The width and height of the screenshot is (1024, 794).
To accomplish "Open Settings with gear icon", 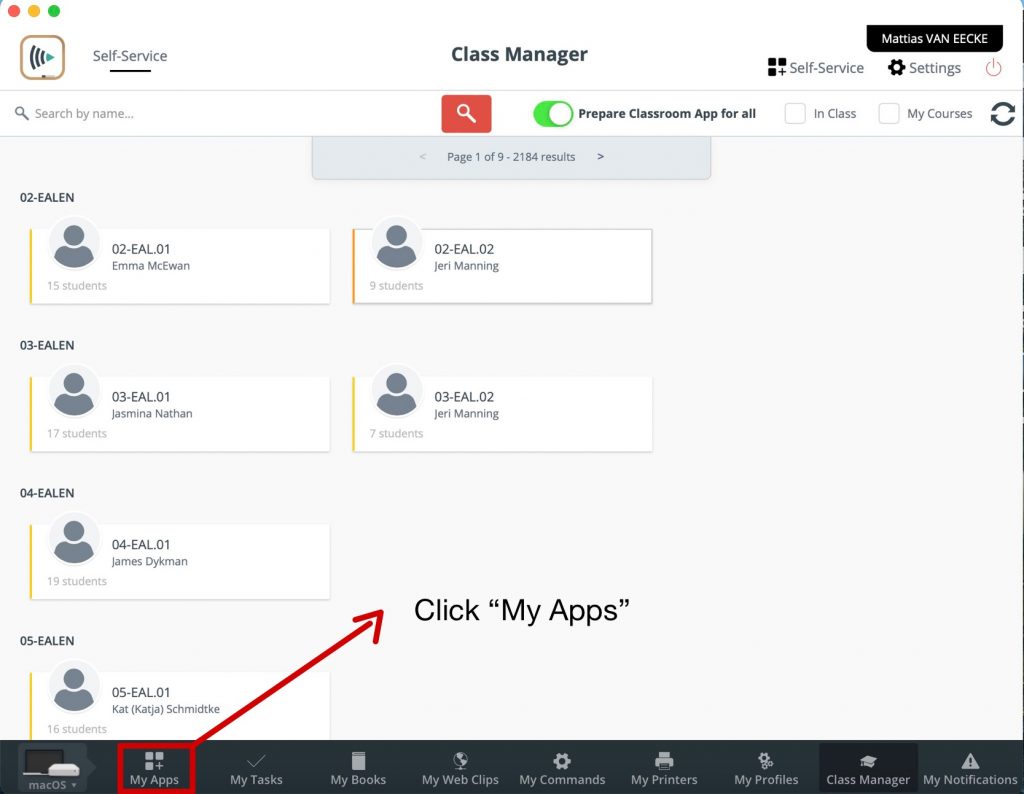I will tap(924, 68).
